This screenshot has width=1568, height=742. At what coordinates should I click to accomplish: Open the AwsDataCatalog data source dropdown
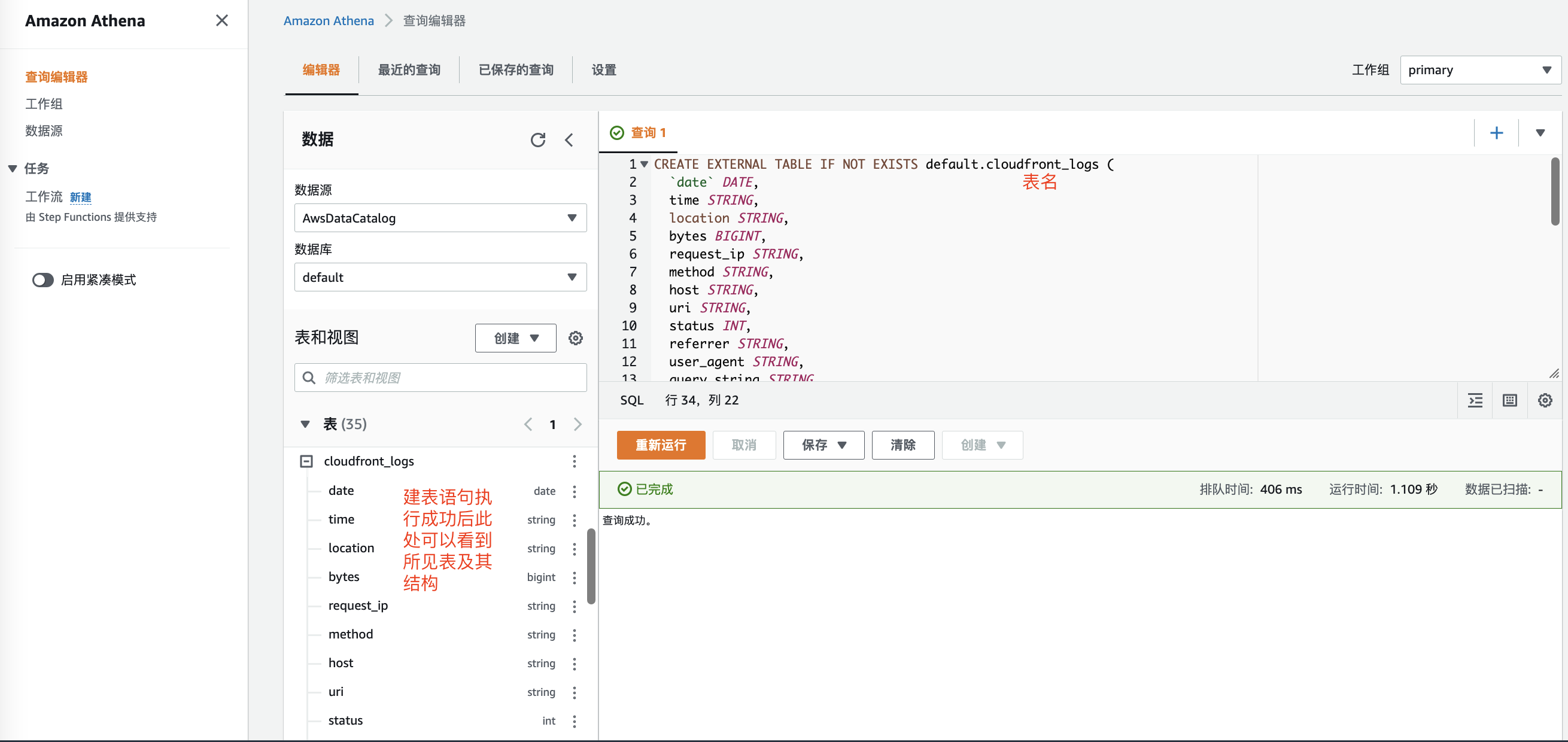pos(440,218)
